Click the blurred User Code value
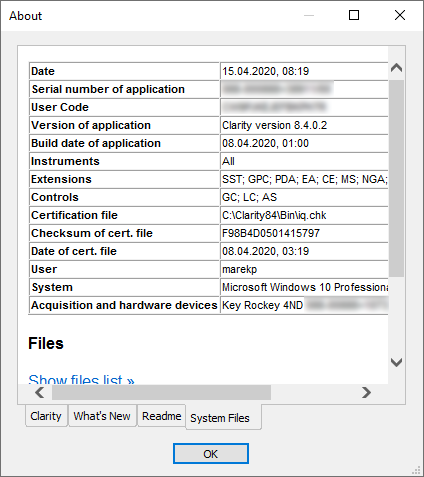Viewport: 424px width, 477px height. (x=274, y=107)
